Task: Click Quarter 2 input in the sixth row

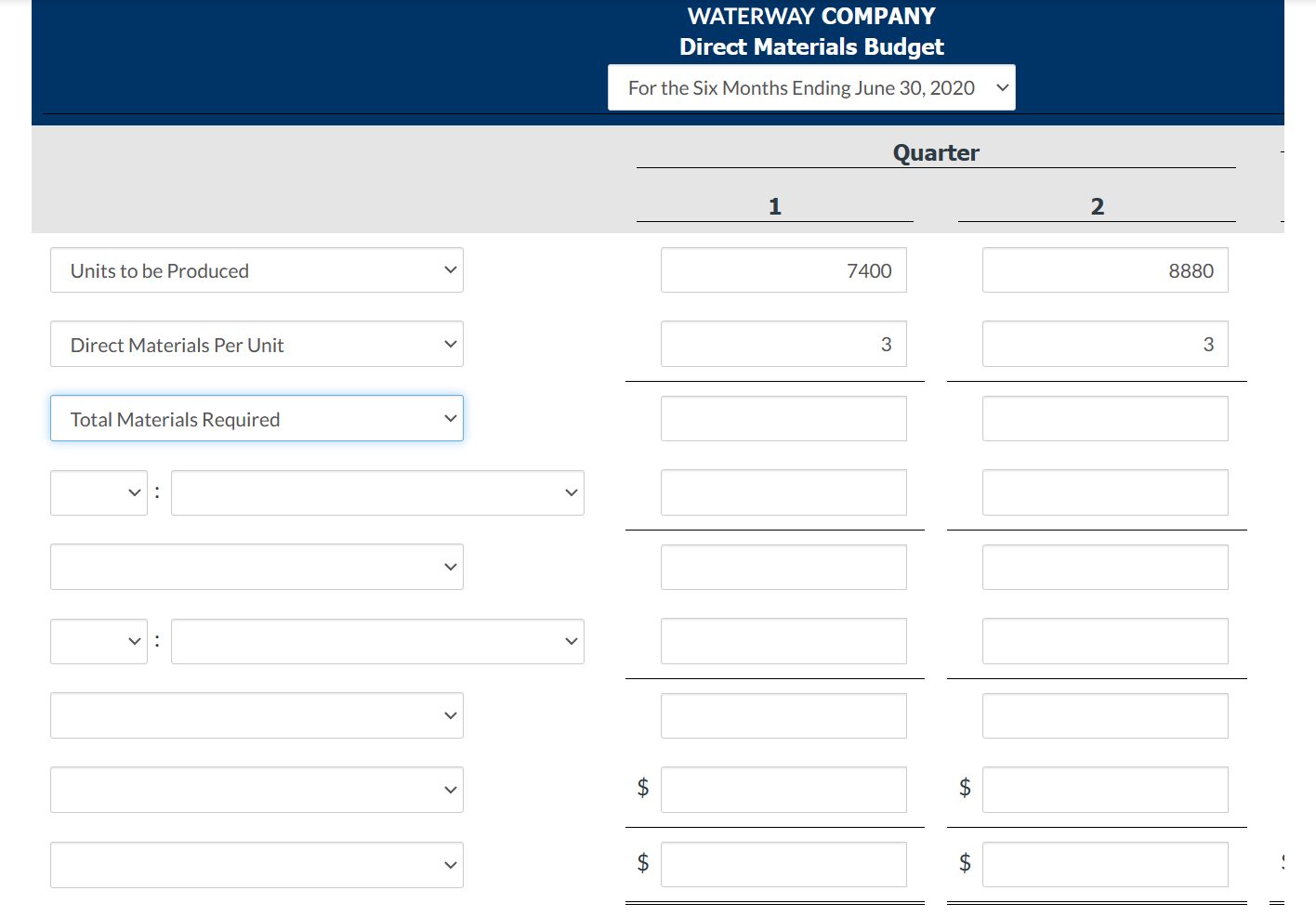Action: 1105,641
